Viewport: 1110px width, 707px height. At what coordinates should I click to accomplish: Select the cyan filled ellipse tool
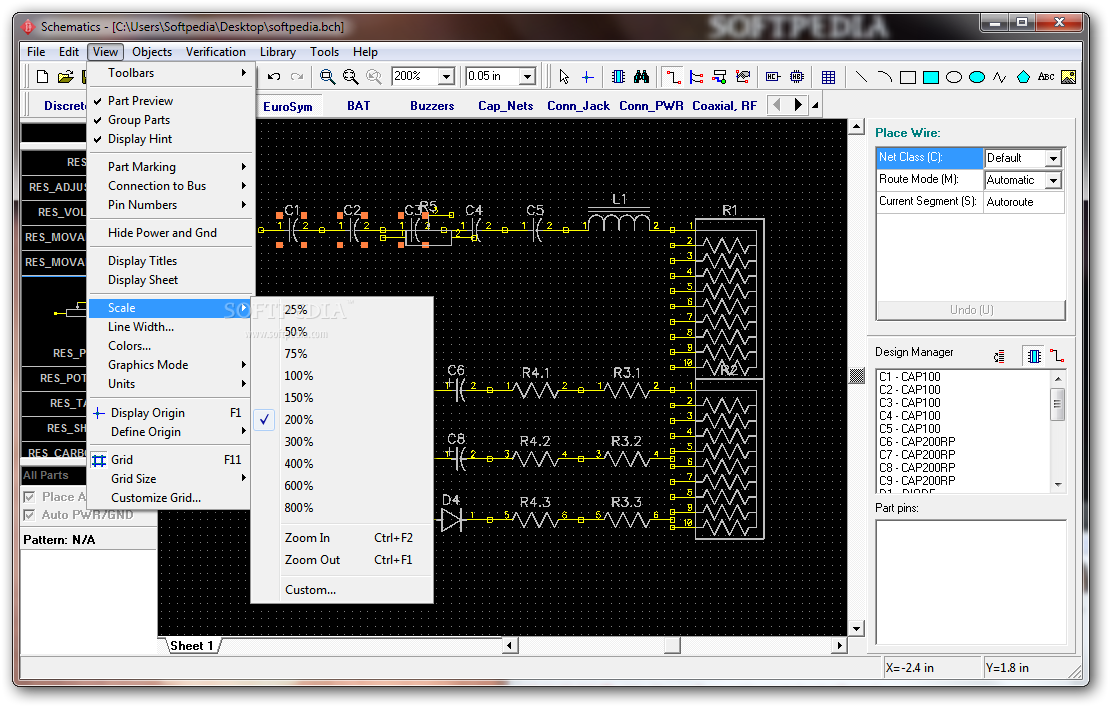click(977, 77)
